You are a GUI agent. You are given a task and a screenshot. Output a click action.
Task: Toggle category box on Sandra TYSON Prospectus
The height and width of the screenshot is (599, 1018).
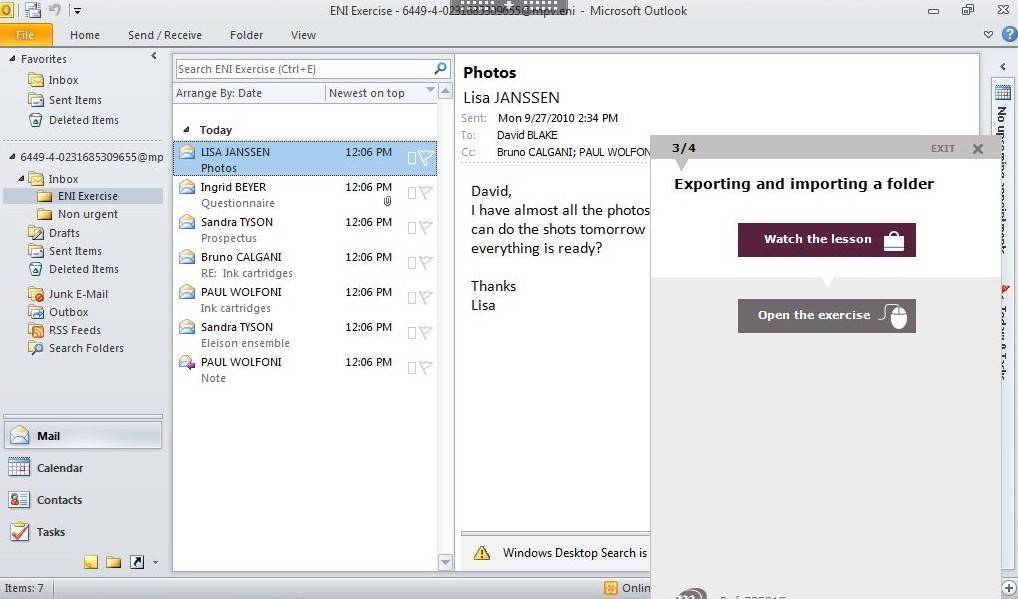pyautogui.click(x=411, y=228)
